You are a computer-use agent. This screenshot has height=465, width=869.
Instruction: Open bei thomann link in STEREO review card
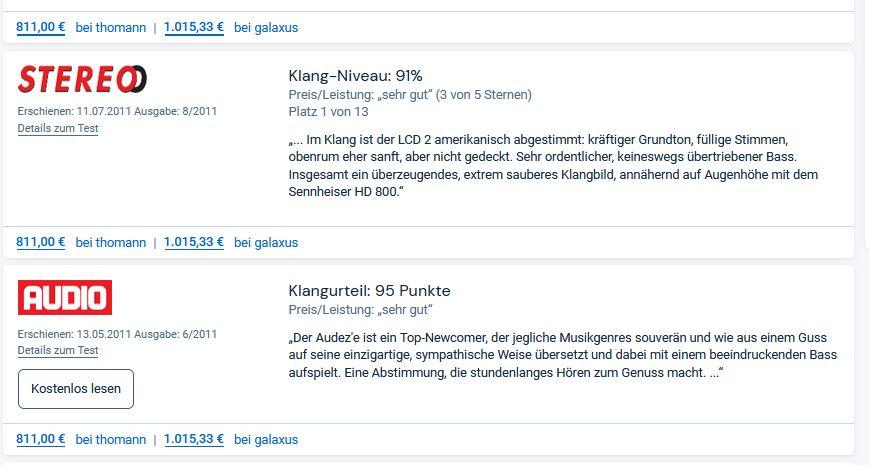(x=110, y=242)
